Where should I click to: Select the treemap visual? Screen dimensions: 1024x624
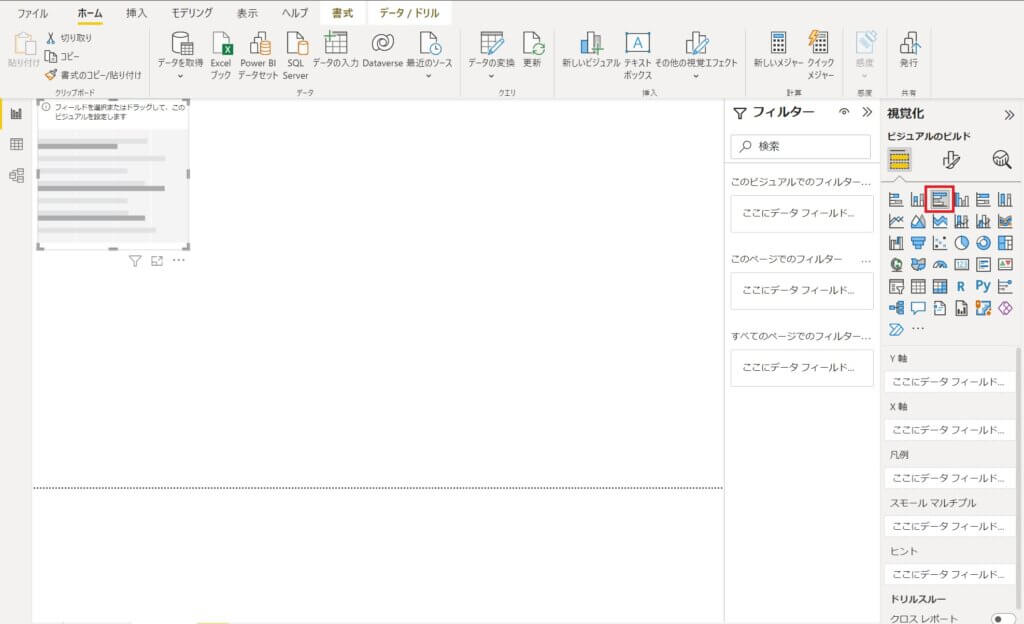pos(1005,243)
